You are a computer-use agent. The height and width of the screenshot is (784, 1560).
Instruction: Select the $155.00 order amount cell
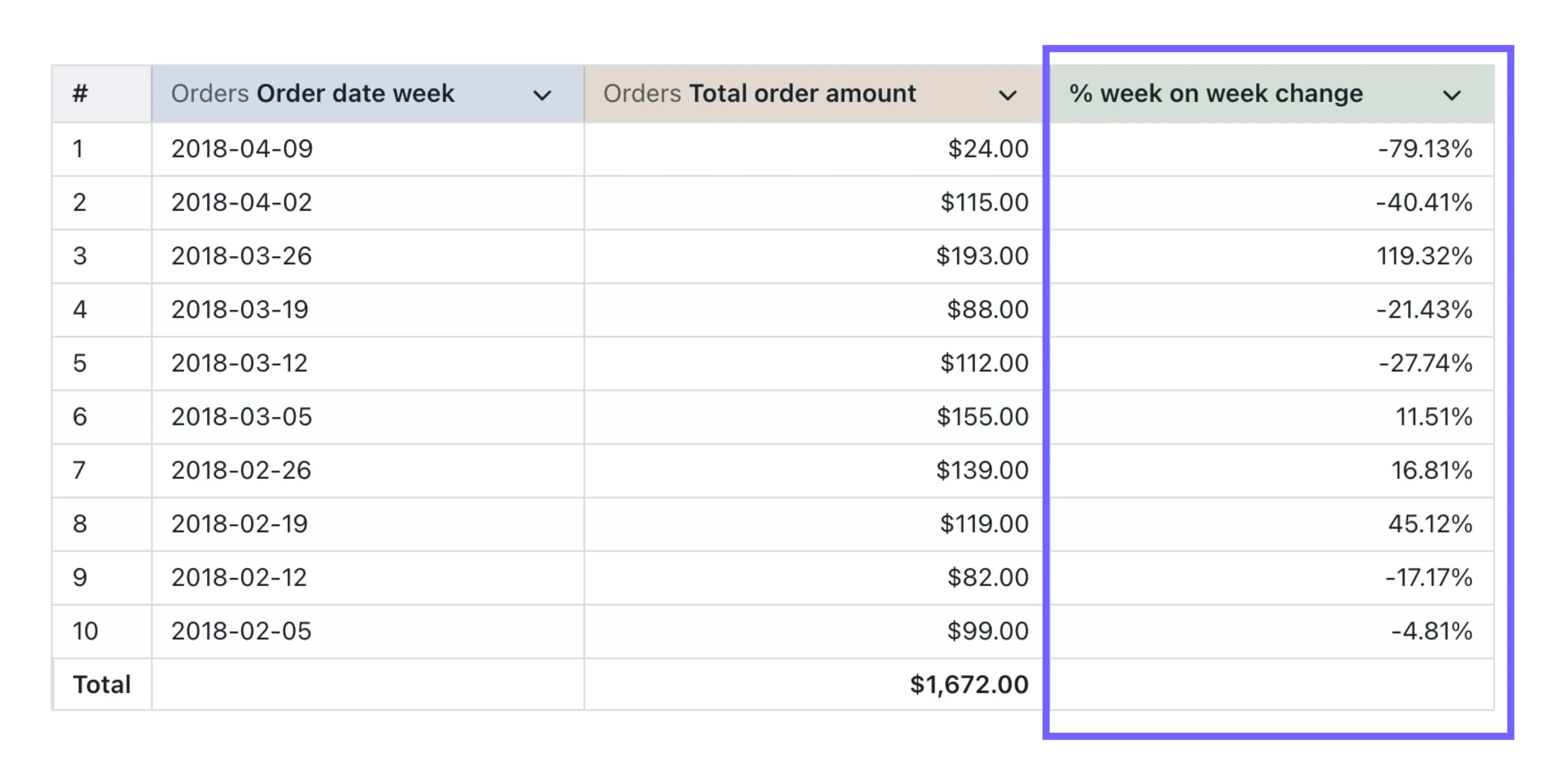click(x=982, y=417)
